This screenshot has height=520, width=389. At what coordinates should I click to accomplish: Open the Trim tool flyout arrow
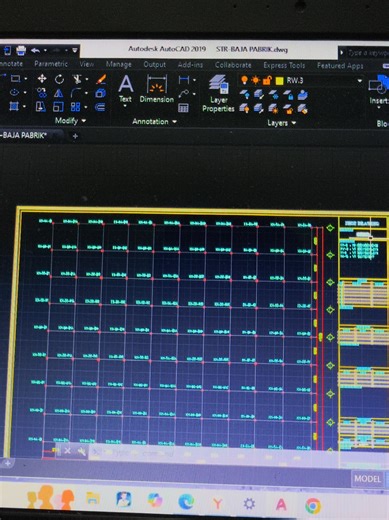(87, 79)
